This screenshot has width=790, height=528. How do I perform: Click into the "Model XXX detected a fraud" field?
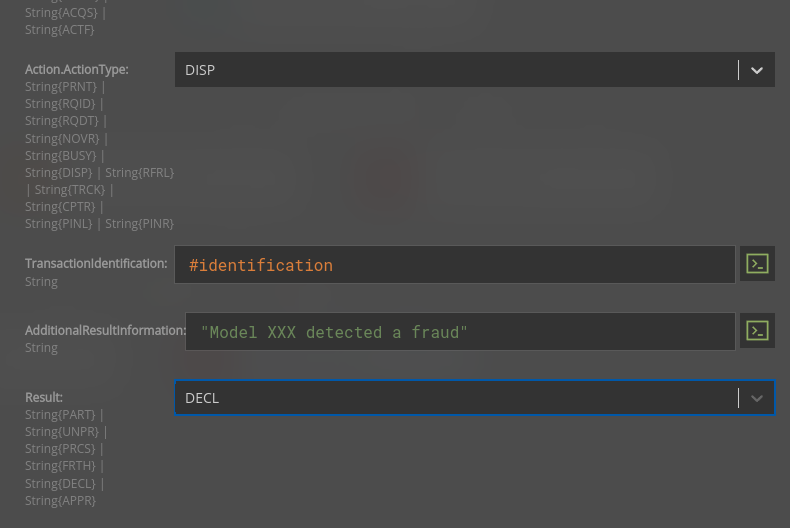(460, 332)
